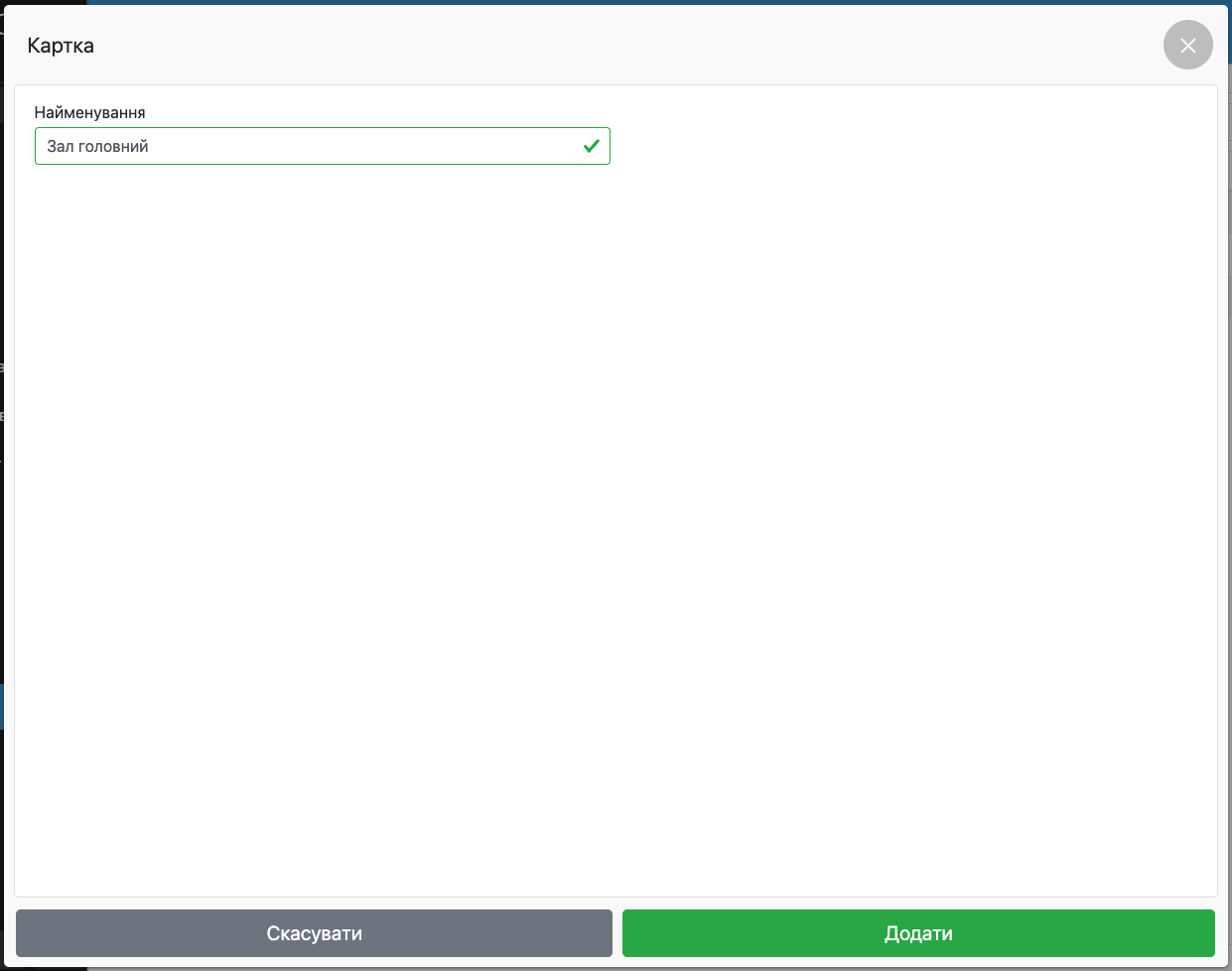Click blank area right of the name field
The width and height of the screenshot is (1232, 971).
point(893,146)
